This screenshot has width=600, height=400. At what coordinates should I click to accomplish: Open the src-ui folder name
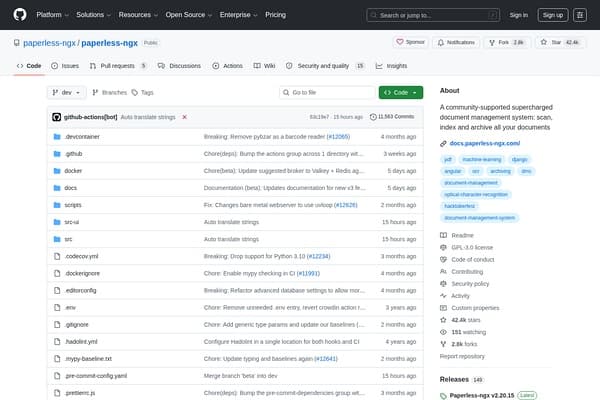pos(72,222)
